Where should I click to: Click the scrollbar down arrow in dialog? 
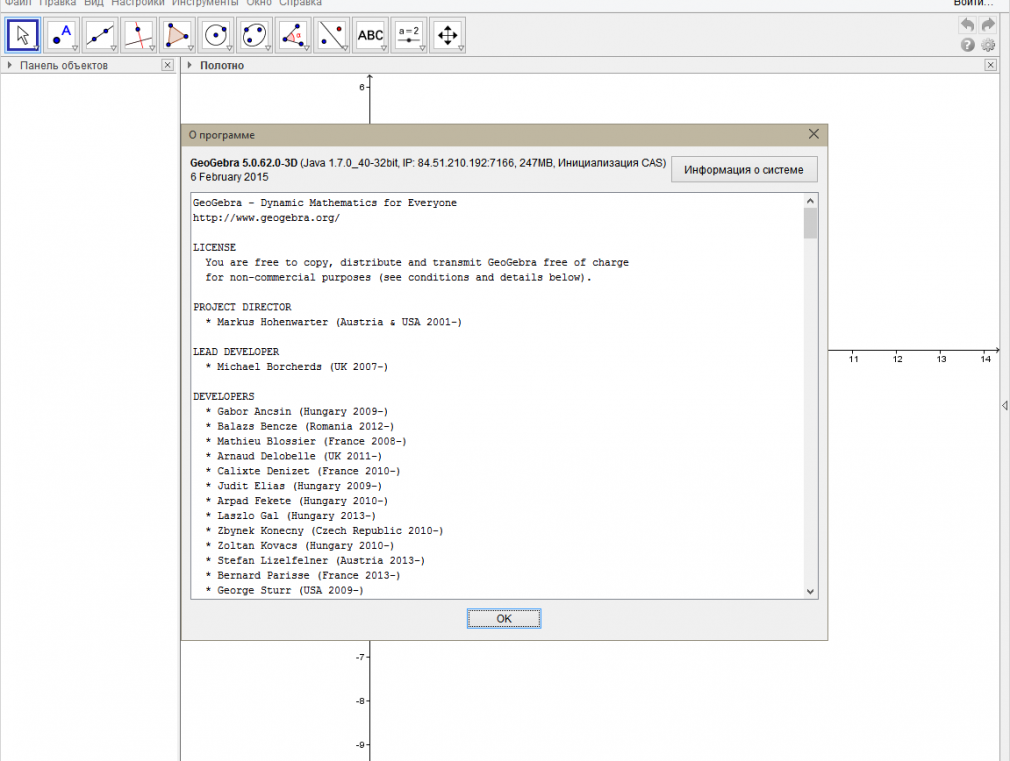[810, 592]
